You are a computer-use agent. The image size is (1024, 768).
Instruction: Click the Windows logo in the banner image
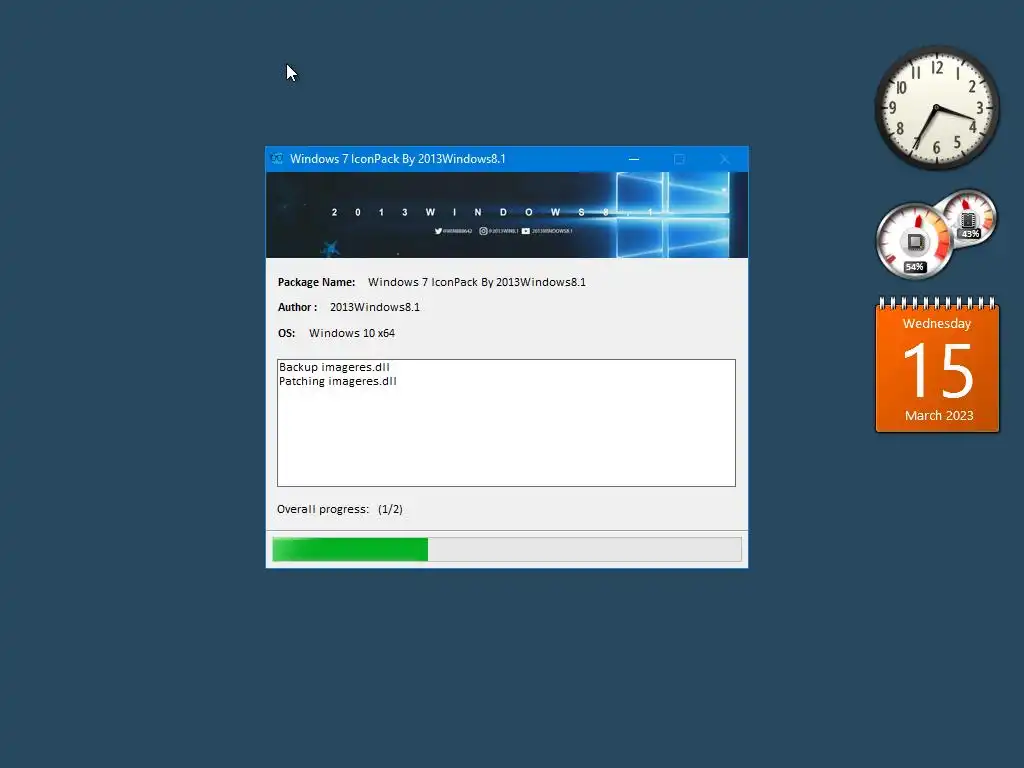click(673, 214)
